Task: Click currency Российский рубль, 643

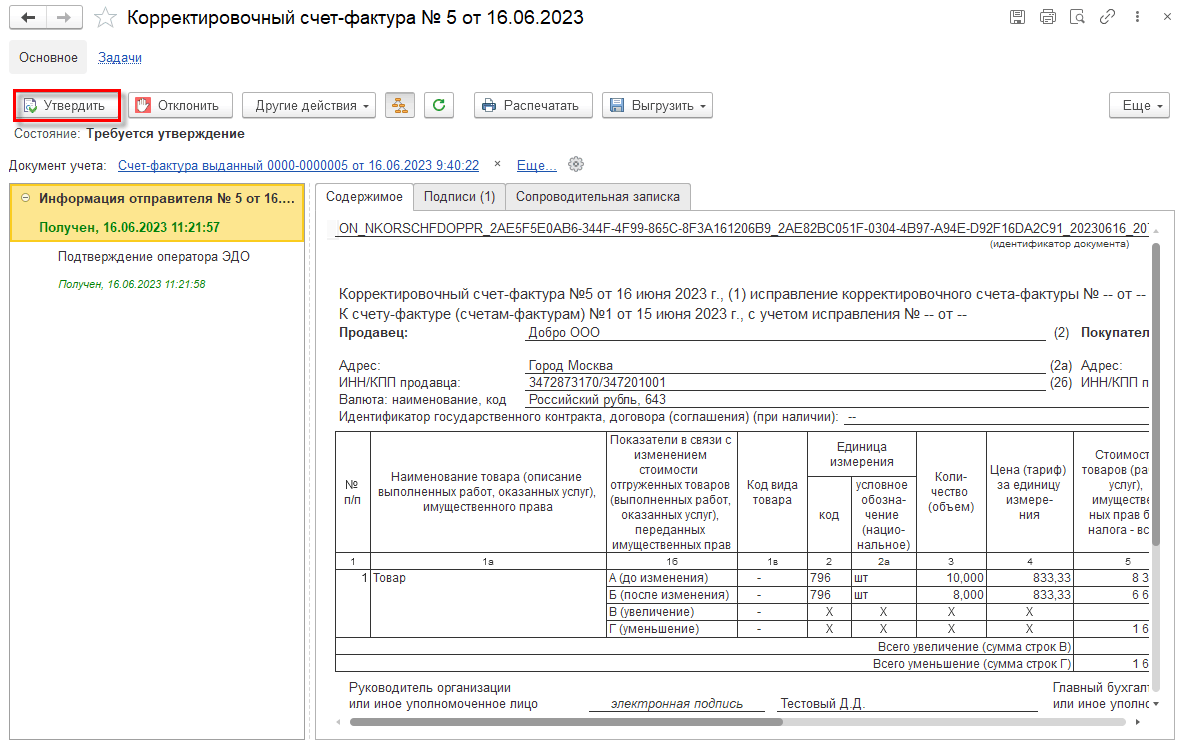Action: (x=597, y=400)
